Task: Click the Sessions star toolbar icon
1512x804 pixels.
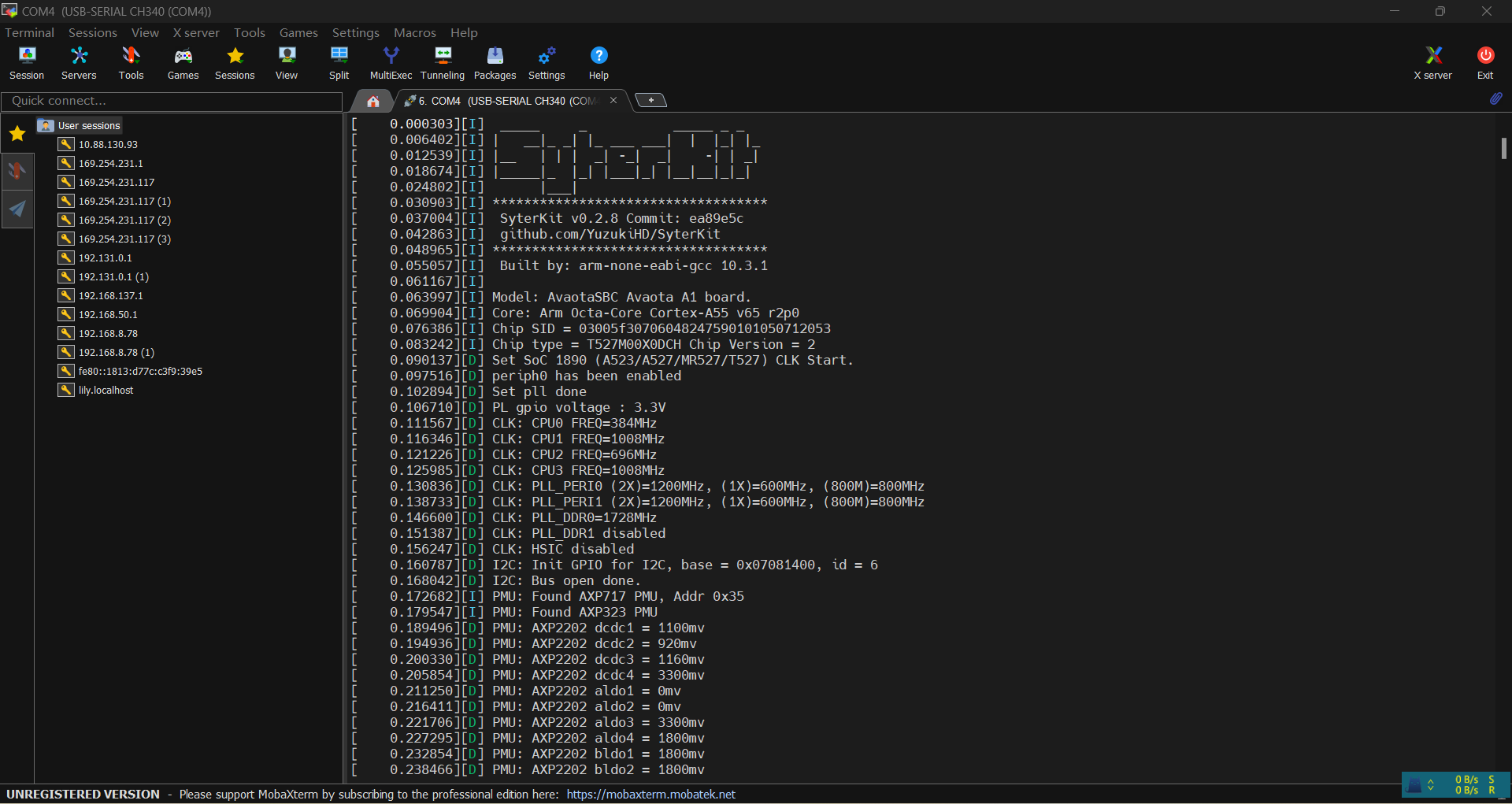Action: pyautogui.click(x=235, y=63)
